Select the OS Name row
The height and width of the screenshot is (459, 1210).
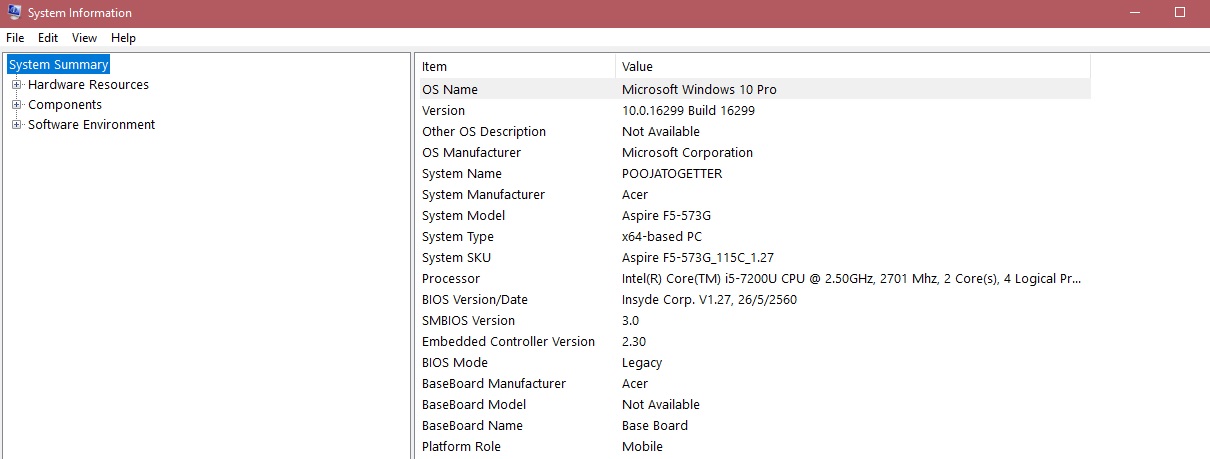pyautogui.click(x=450, y=90)
